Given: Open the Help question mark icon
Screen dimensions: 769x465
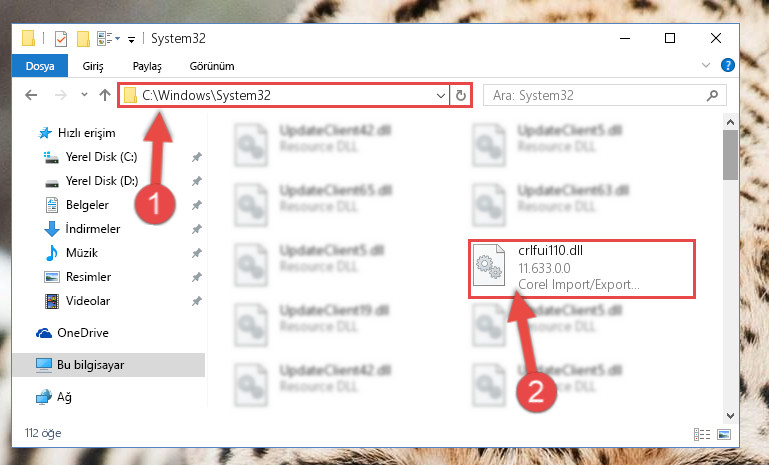Looking at the screenshot, I should point(728,65).
